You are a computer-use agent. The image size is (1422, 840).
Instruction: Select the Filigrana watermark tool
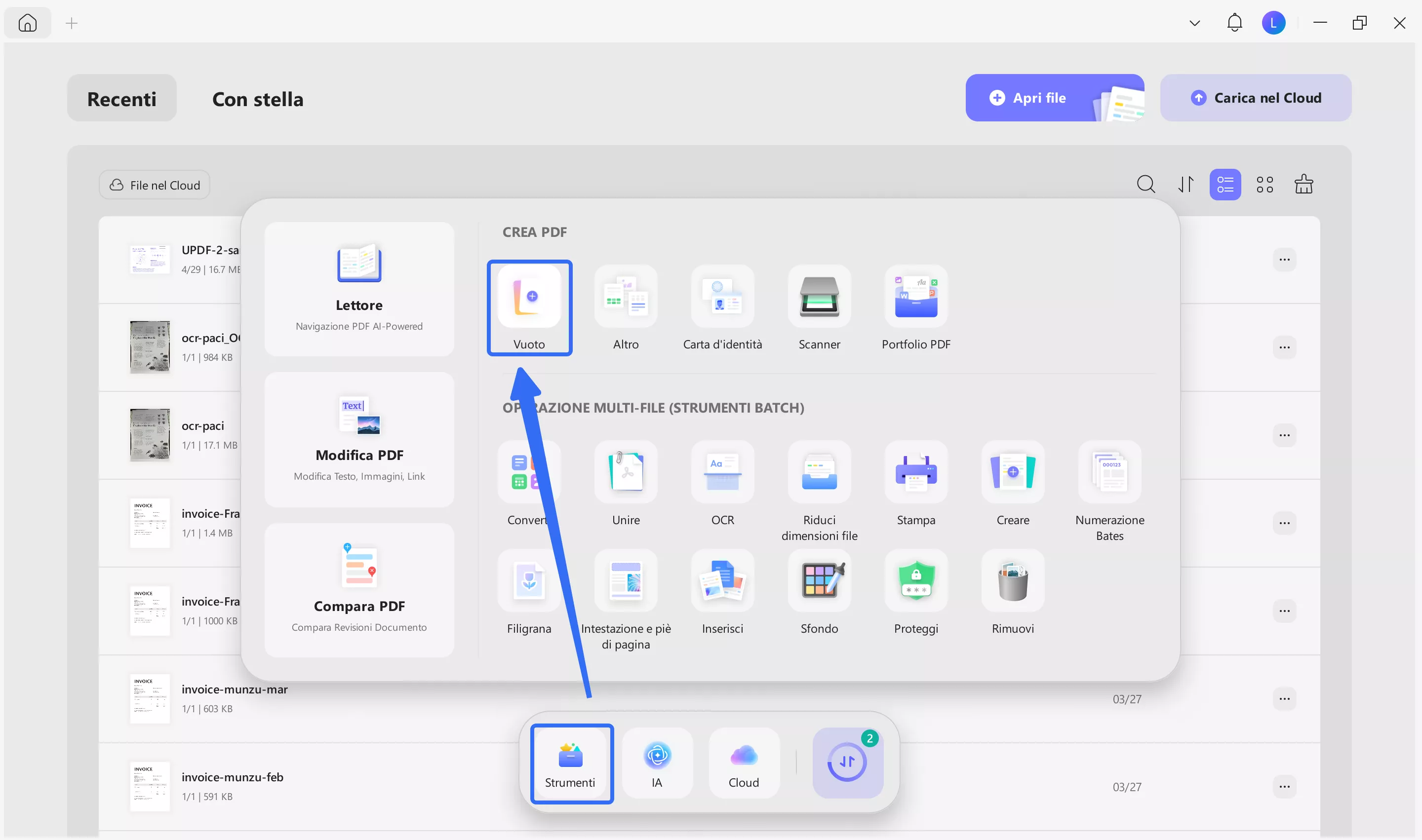point(529,592)
